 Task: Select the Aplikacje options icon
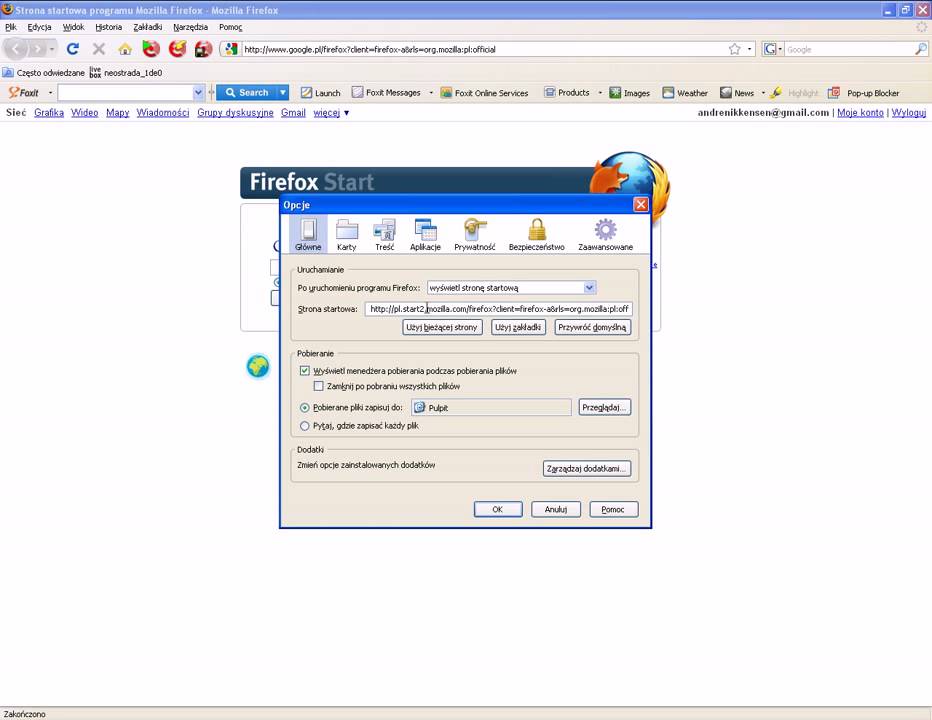click(x=425, y=234)
